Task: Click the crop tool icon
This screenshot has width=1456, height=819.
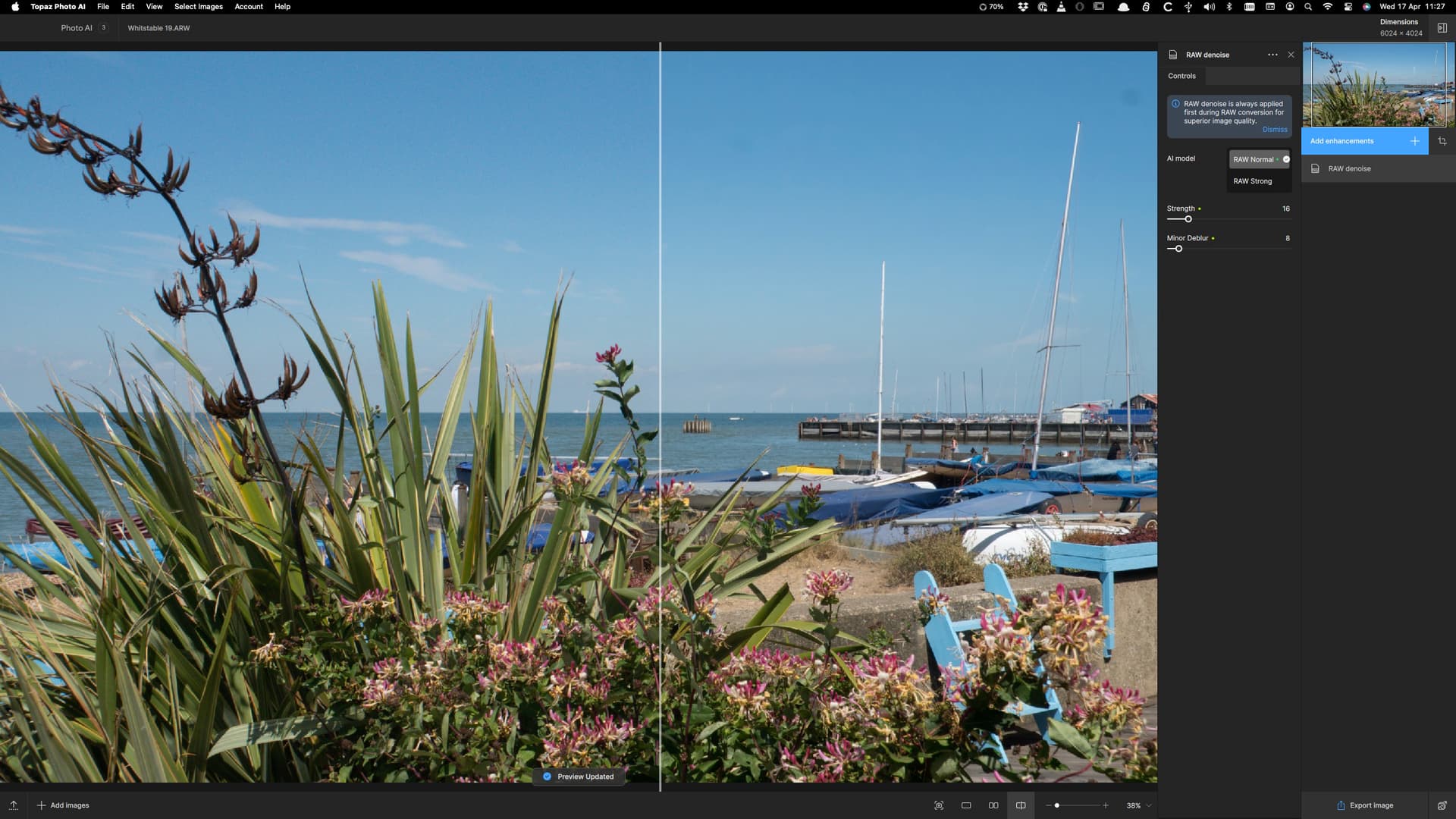Action: (x=1442, y=141)
